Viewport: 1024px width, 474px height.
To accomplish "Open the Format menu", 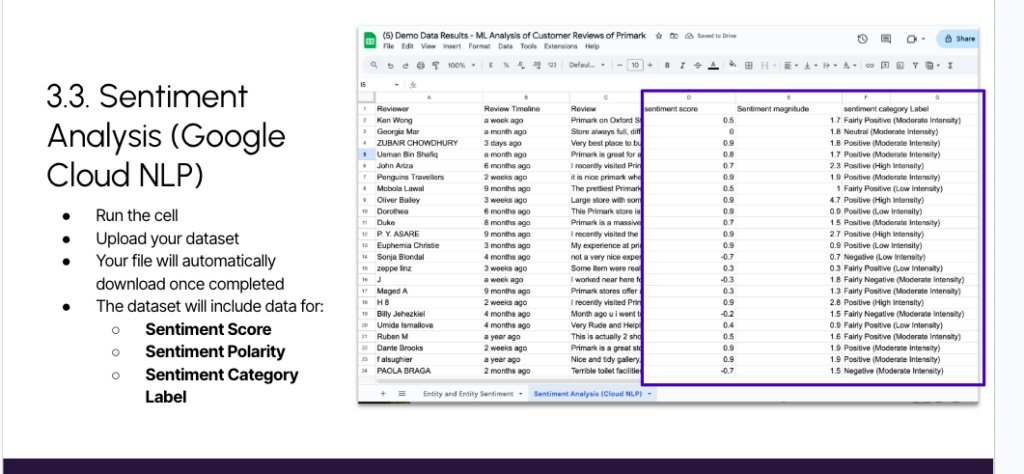I will coord(479,46).
